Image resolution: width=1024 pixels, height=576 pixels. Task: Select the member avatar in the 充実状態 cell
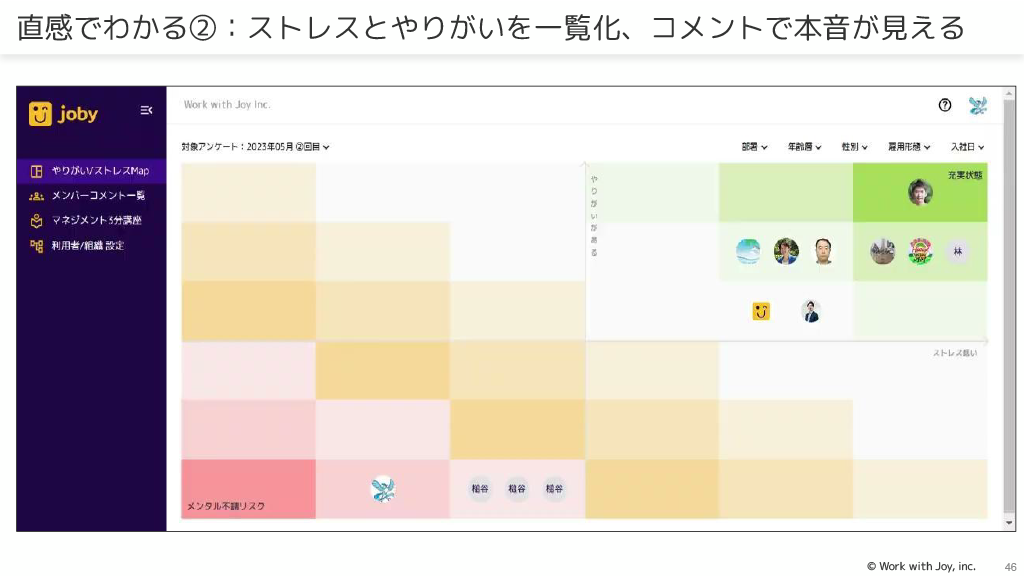coord(920,192)
